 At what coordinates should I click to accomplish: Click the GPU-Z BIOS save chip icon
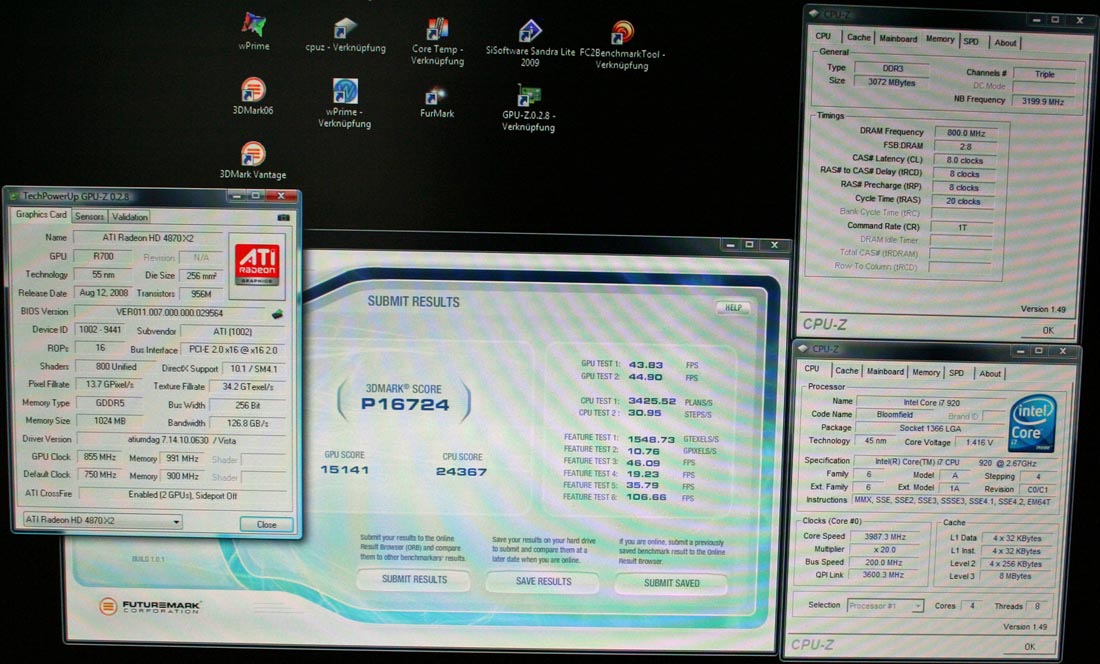[x=277, y=313]
